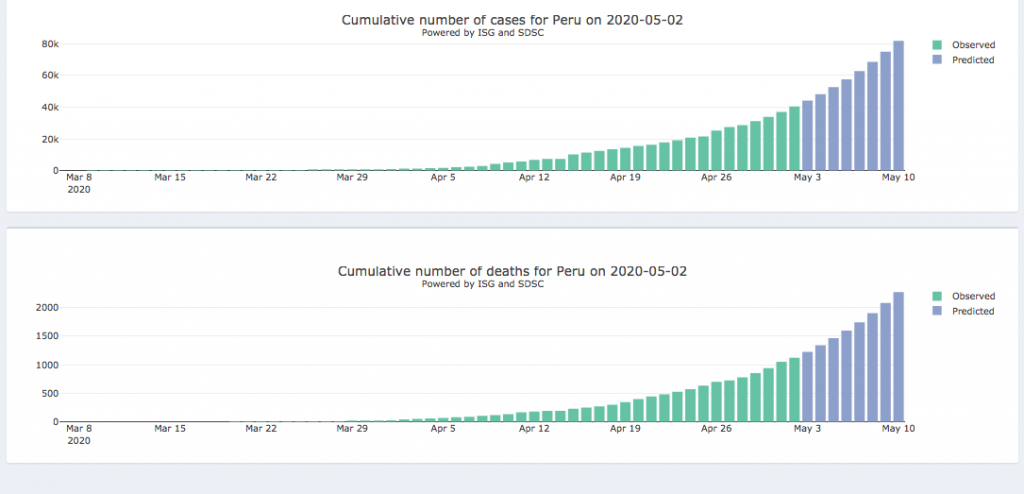Select the tallest predicted bar in cases chart

898,106
